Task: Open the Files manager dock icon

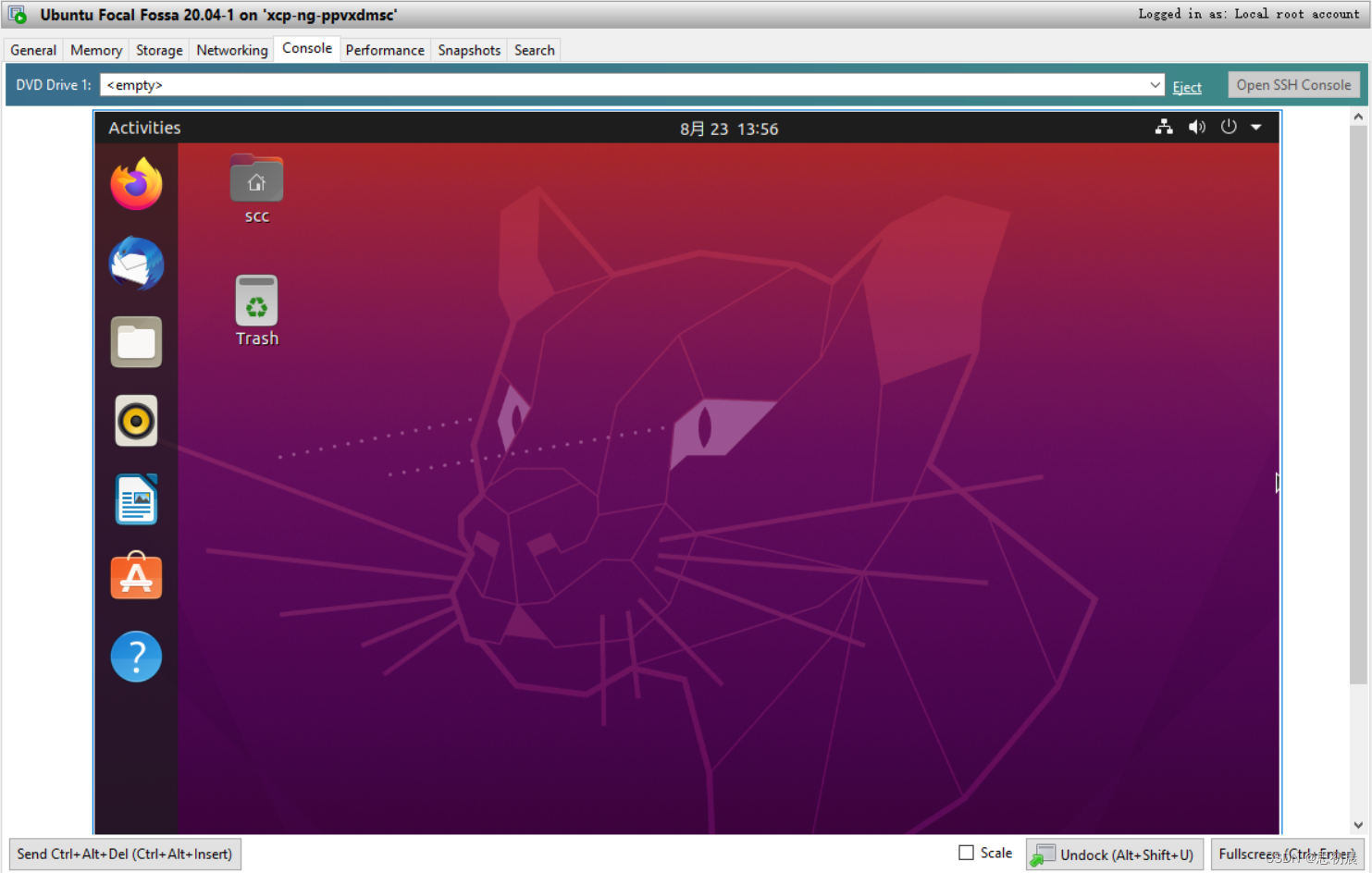Action: click(x=136, y=342)
